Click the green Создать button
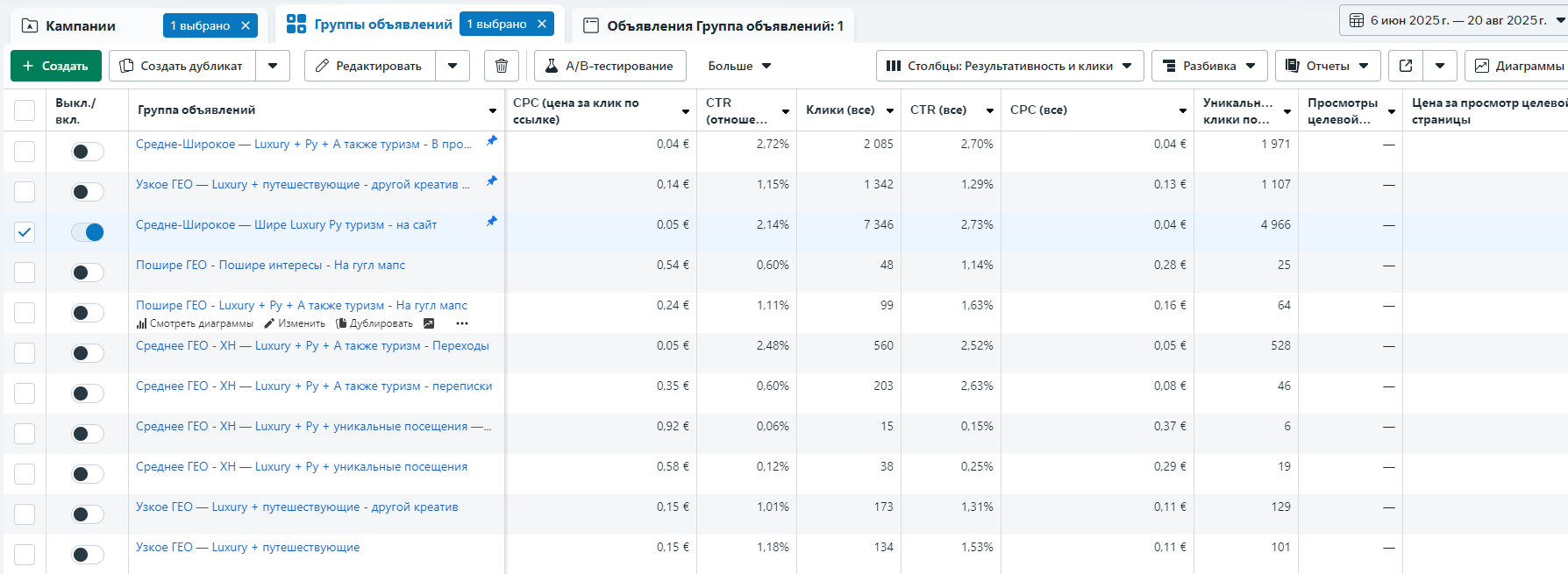Viewport: 1568px width, 574px height. (56, 66)
